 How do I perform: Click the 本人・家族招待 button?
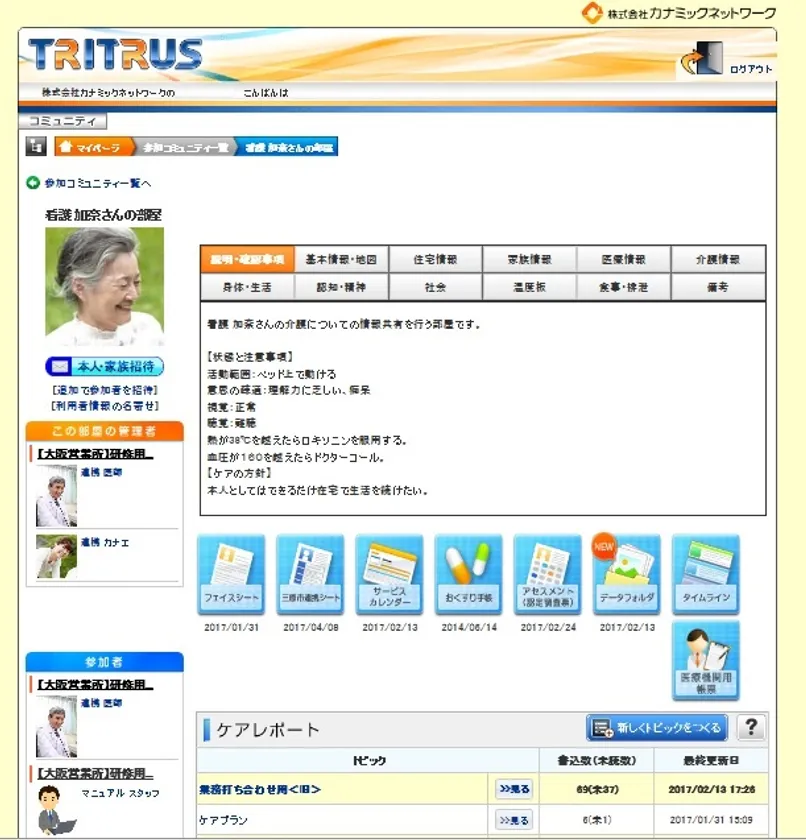pos(104,366)
